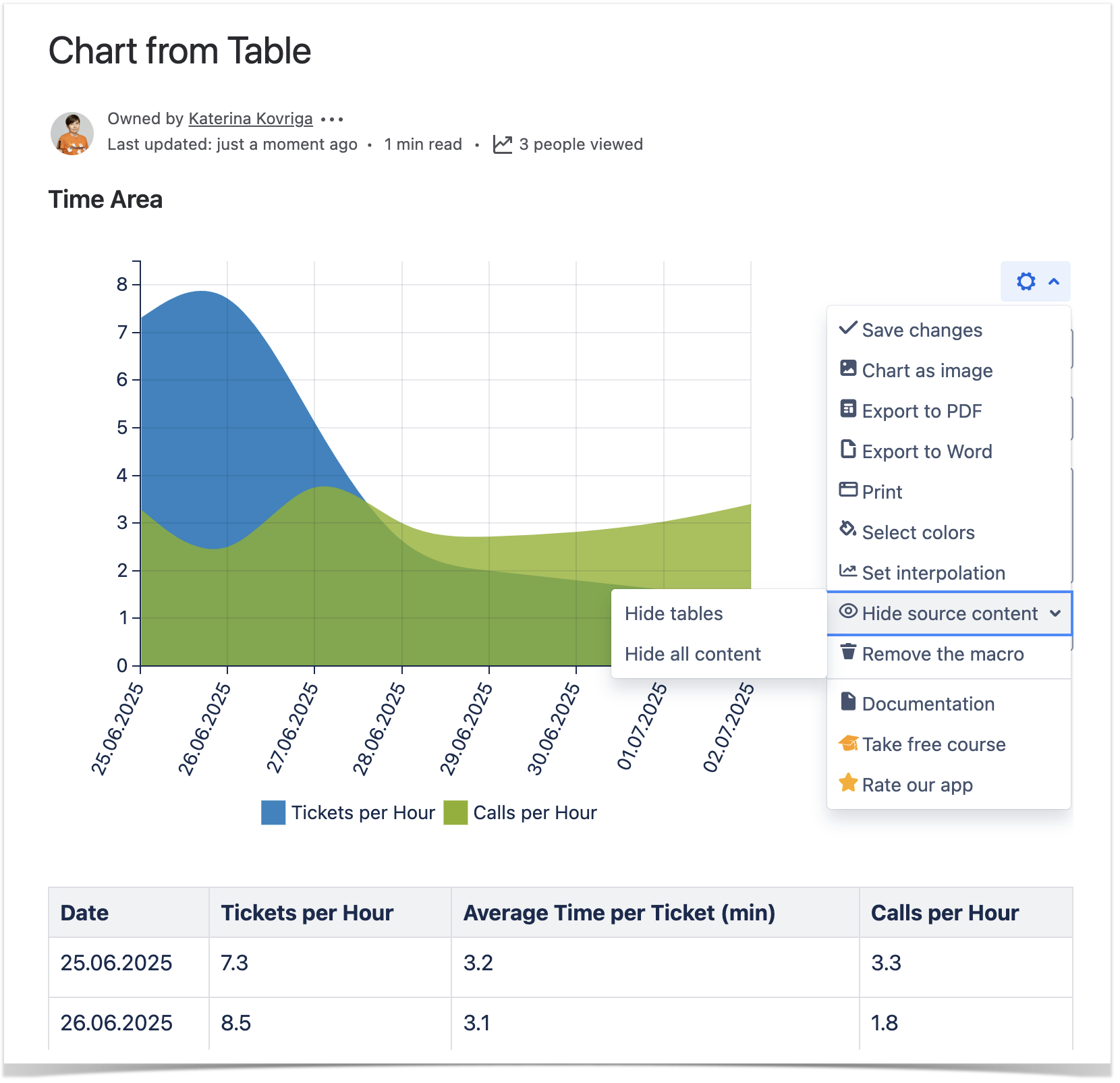Click the star icon for Rate our app
This screenshot has width=1120, height=1083.
point(847,783)
